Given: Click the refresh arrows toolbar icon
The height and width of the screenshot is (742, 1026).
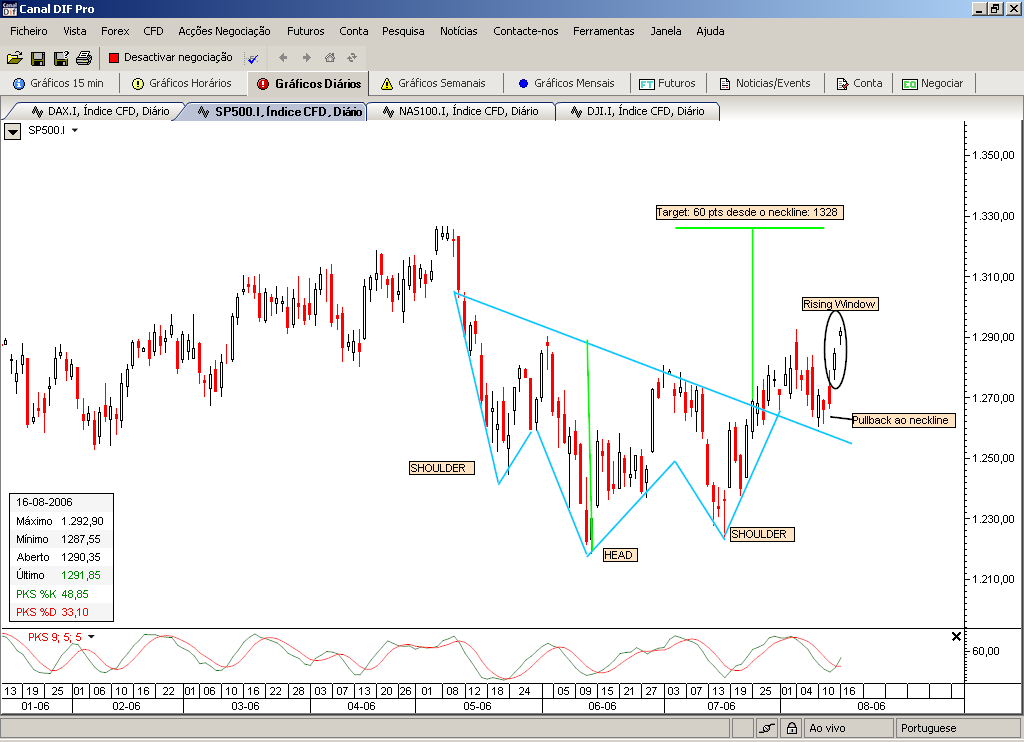Looking at the screenshot, I should point(352,58).
